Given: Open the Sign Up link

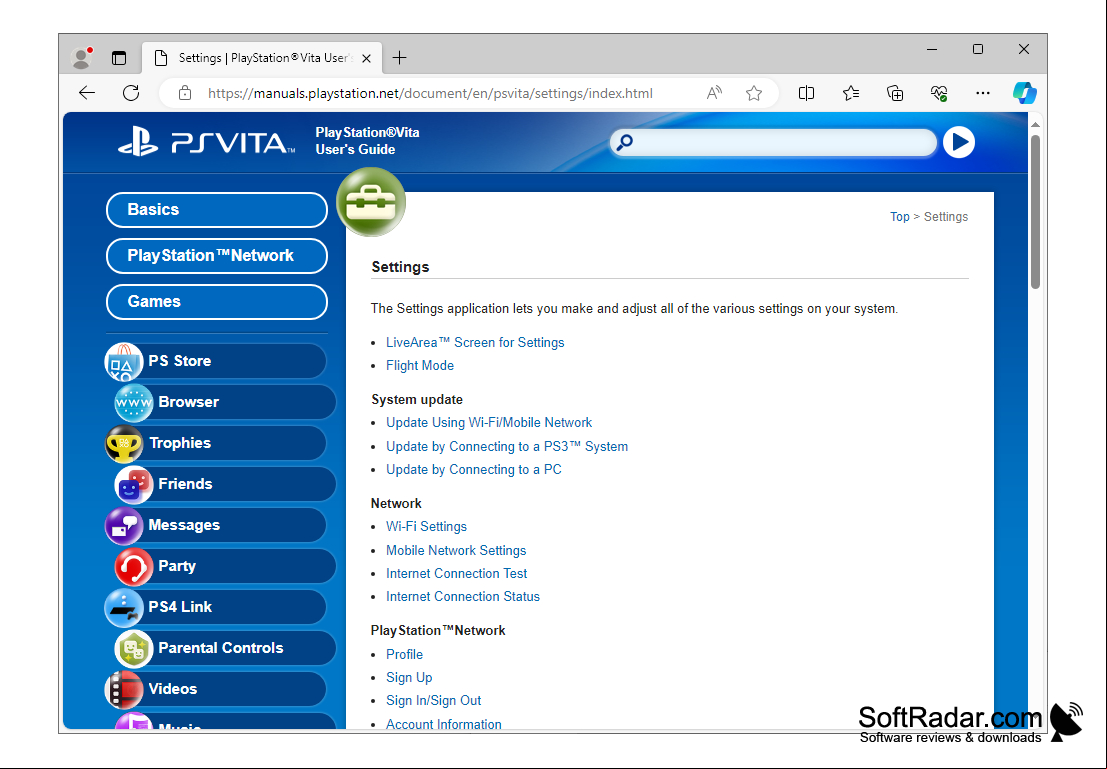Looking at the screenshot, I should tap(409, 678).
